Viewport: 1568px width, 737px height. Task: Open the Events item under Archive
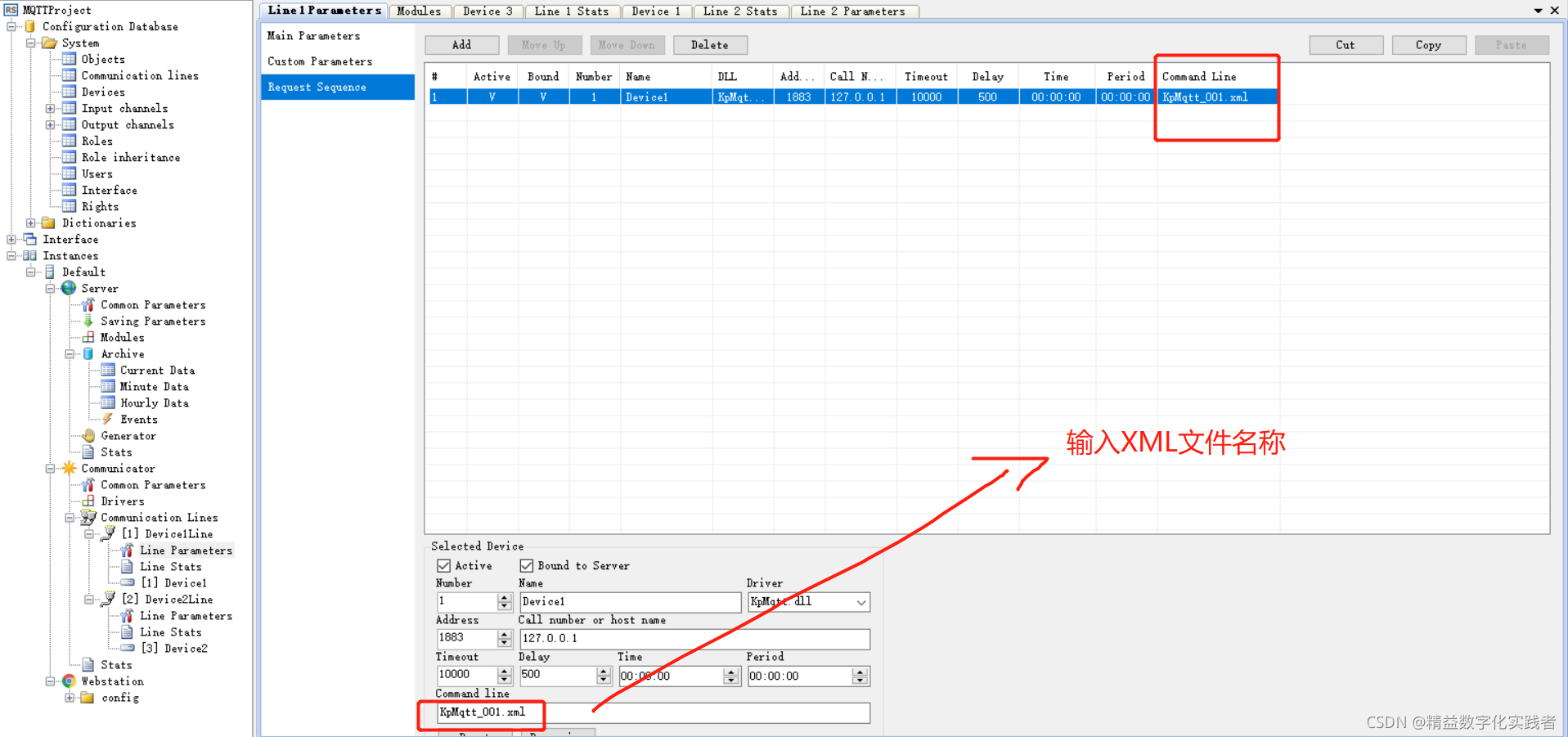pos(137,419)
